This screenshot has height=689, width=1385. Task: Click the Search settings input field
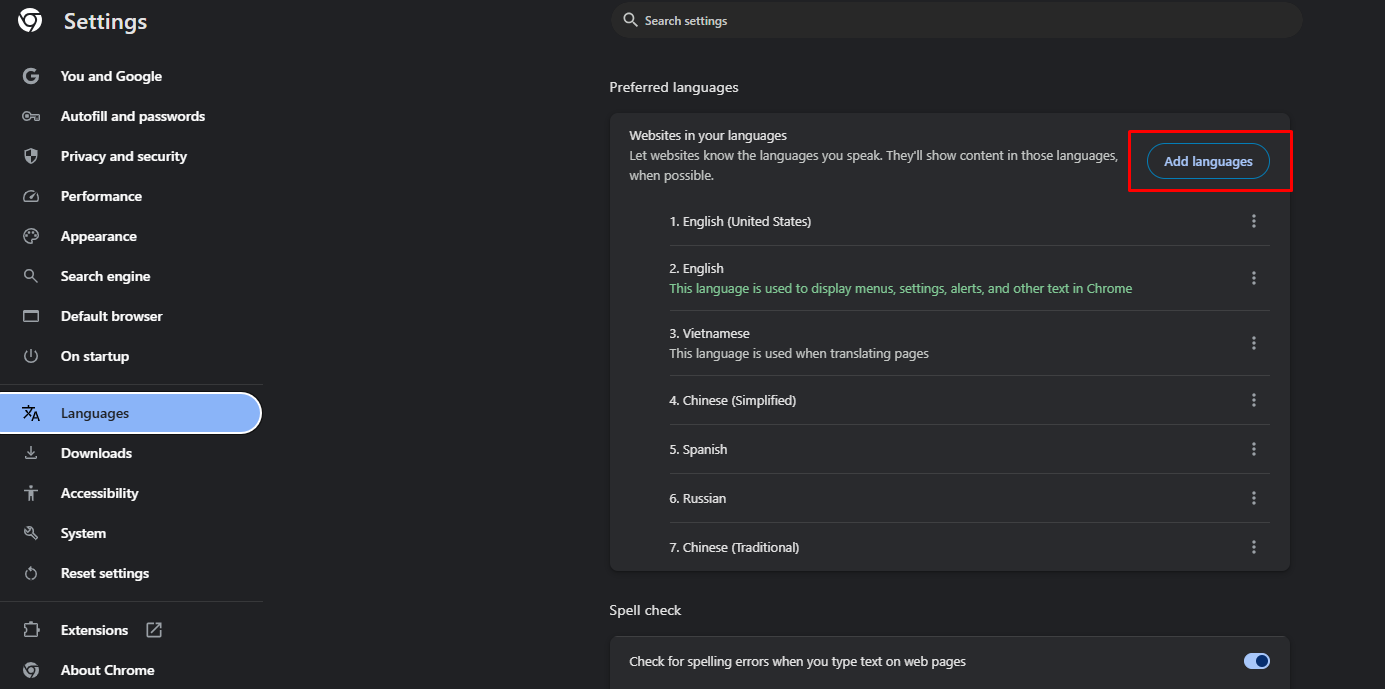tap(956, 20)
